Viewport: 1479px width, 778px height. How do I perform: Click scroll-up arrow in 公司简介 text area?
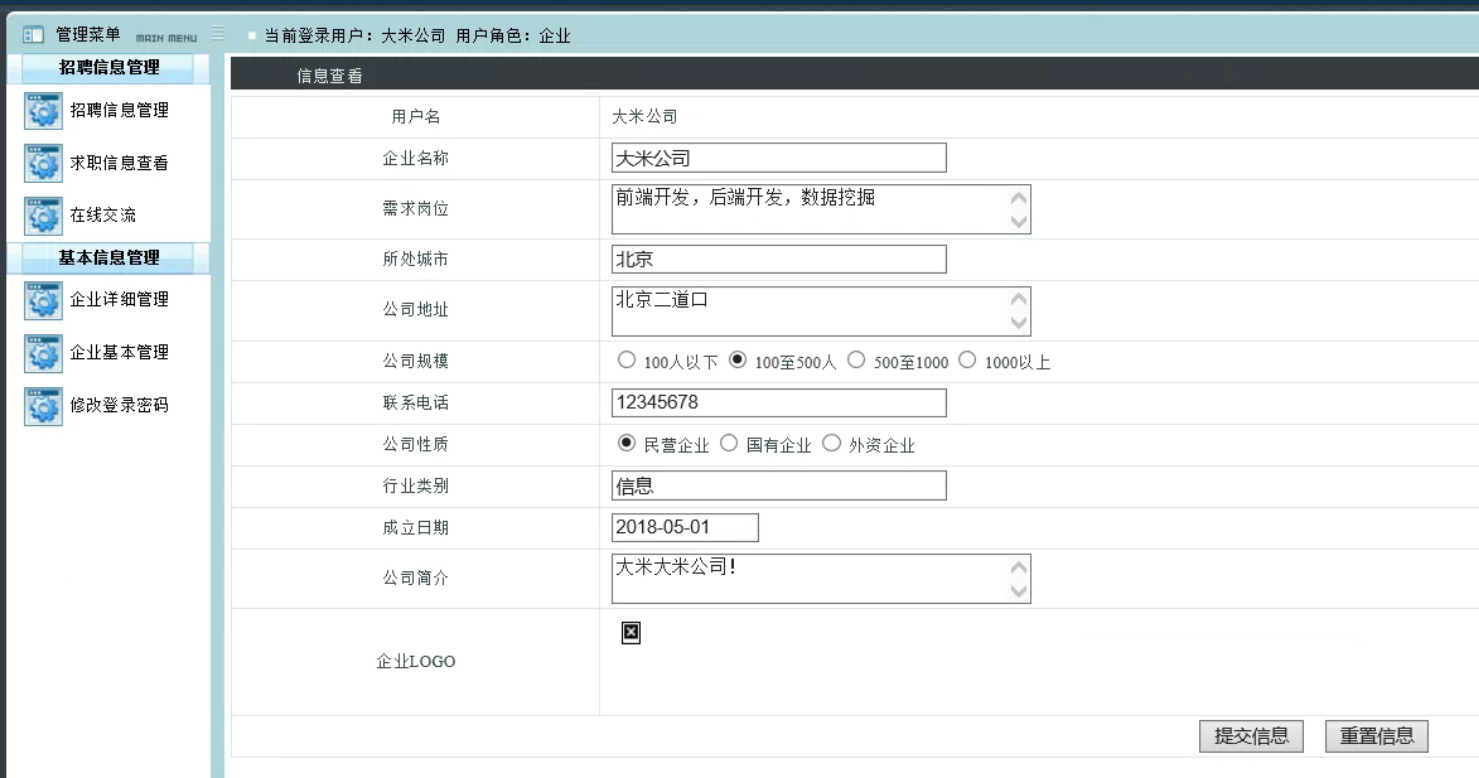point(1019,567)
